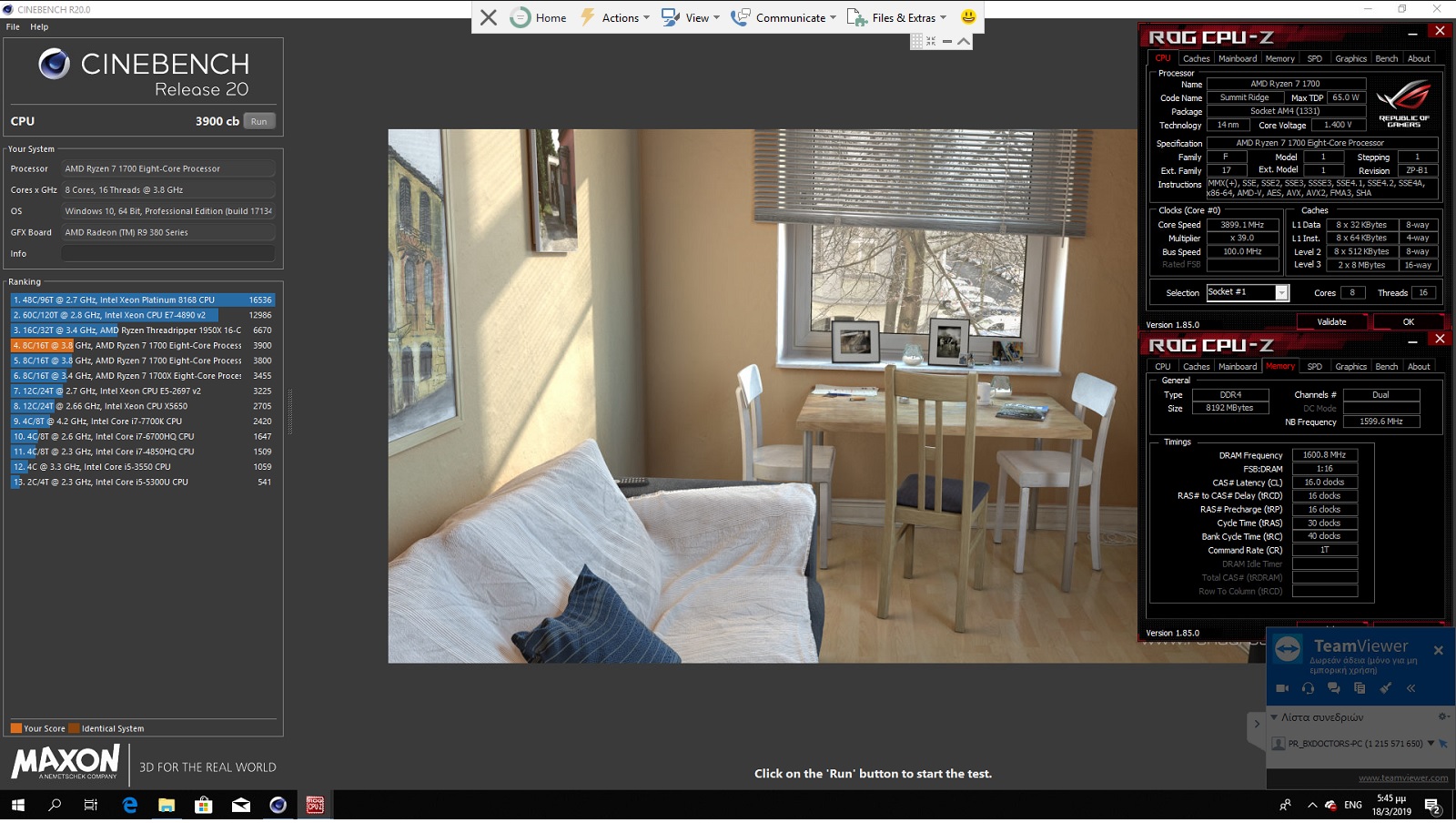Click the file transfer icon in TeamViewer panel
The image size is (1456, 823).
click(x=1360, y=688)
